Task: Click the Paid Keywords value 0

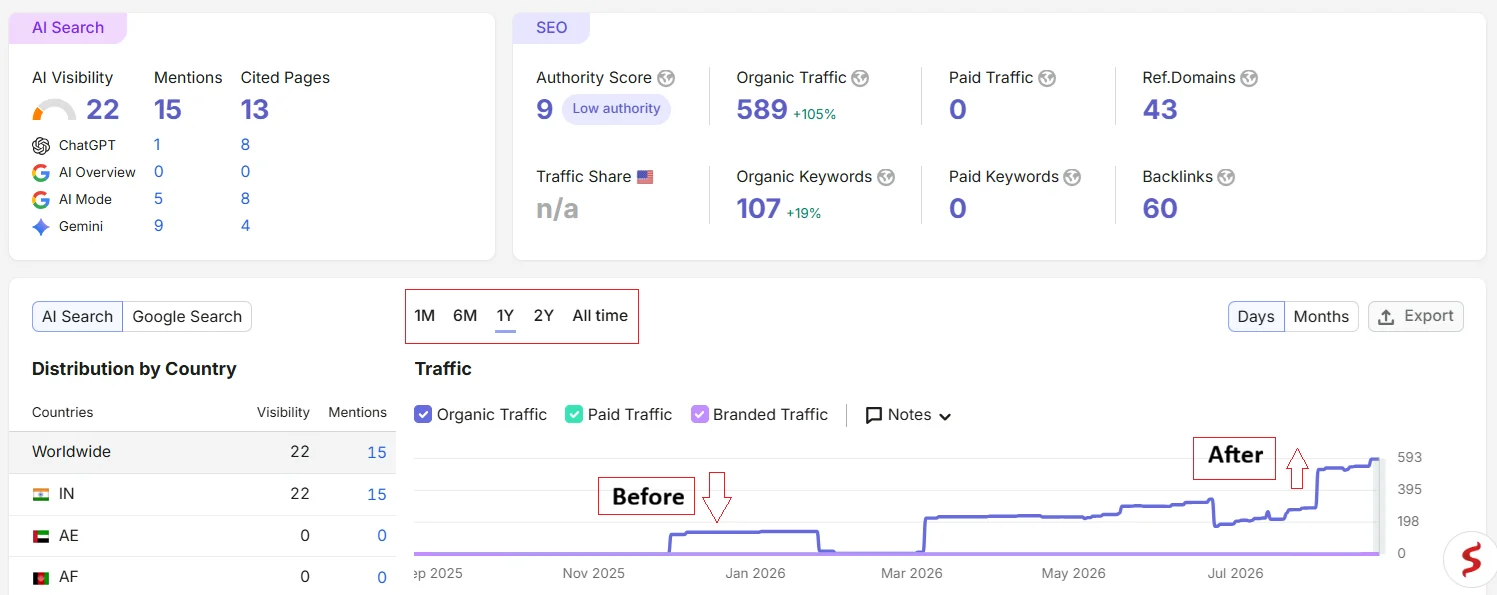Action: (x=958, y=209)
